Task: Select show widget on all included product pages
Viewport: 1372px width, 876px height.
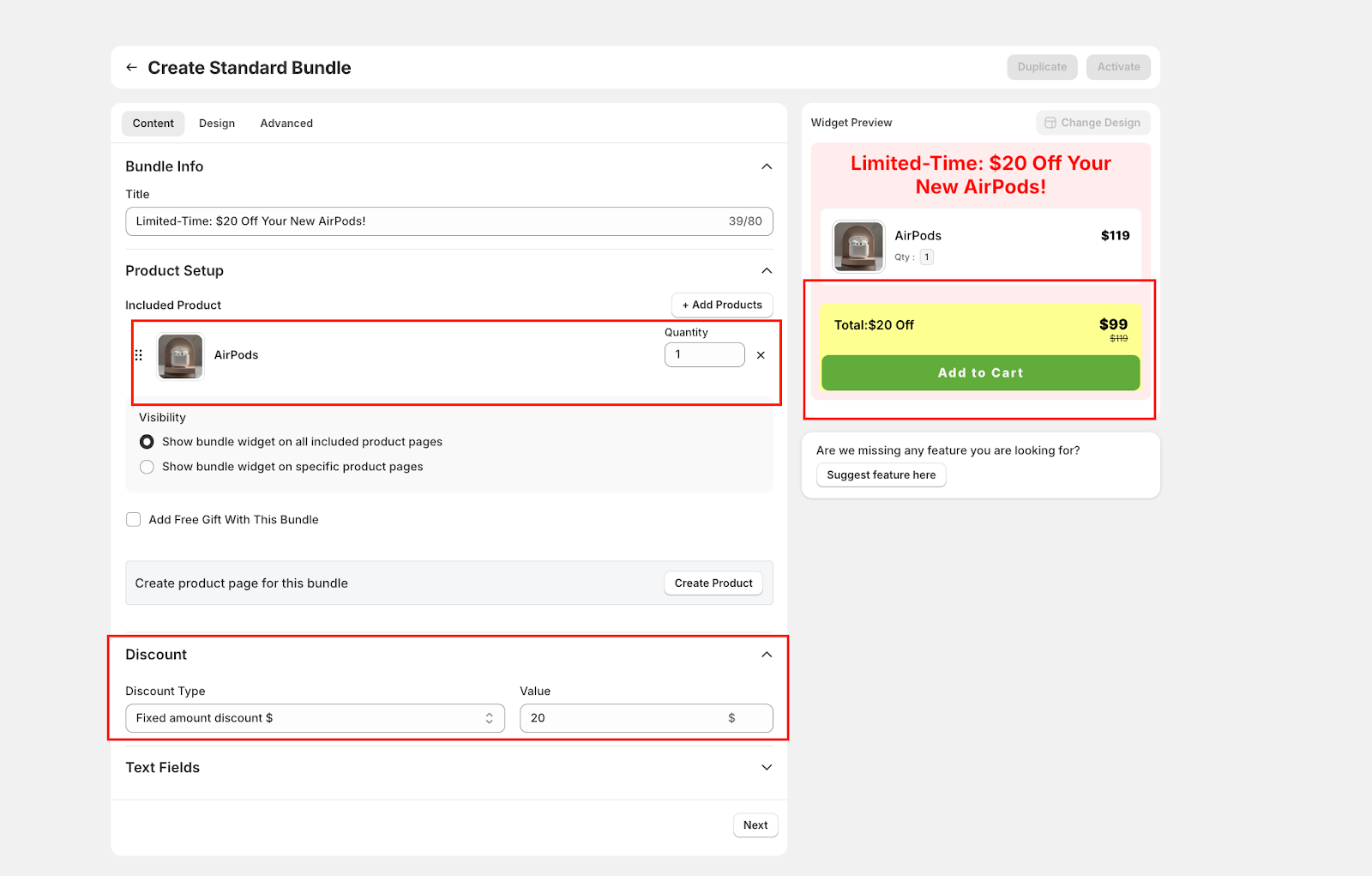Action: pyautogui.click(x=147, y=442)
